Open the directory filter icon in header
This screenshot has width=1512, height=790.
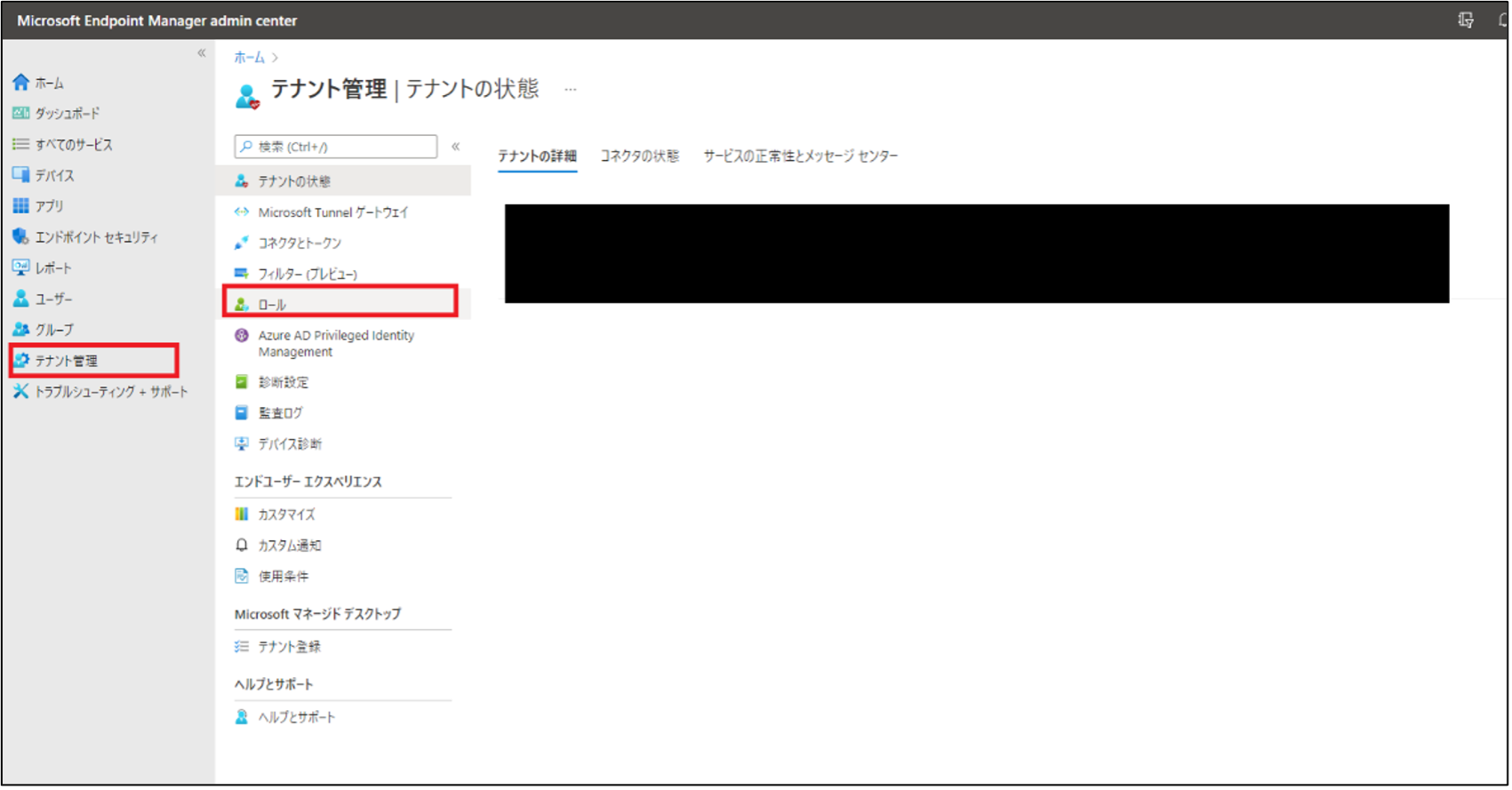[1466, 20]
